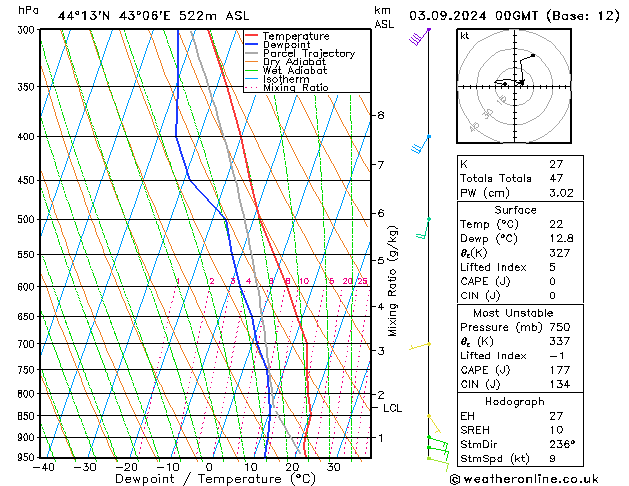The width and height of the screenshot is (629, 486).
Task: Click the Most Unstable Lifted Index value -1
Action: [x=557, y=356]
